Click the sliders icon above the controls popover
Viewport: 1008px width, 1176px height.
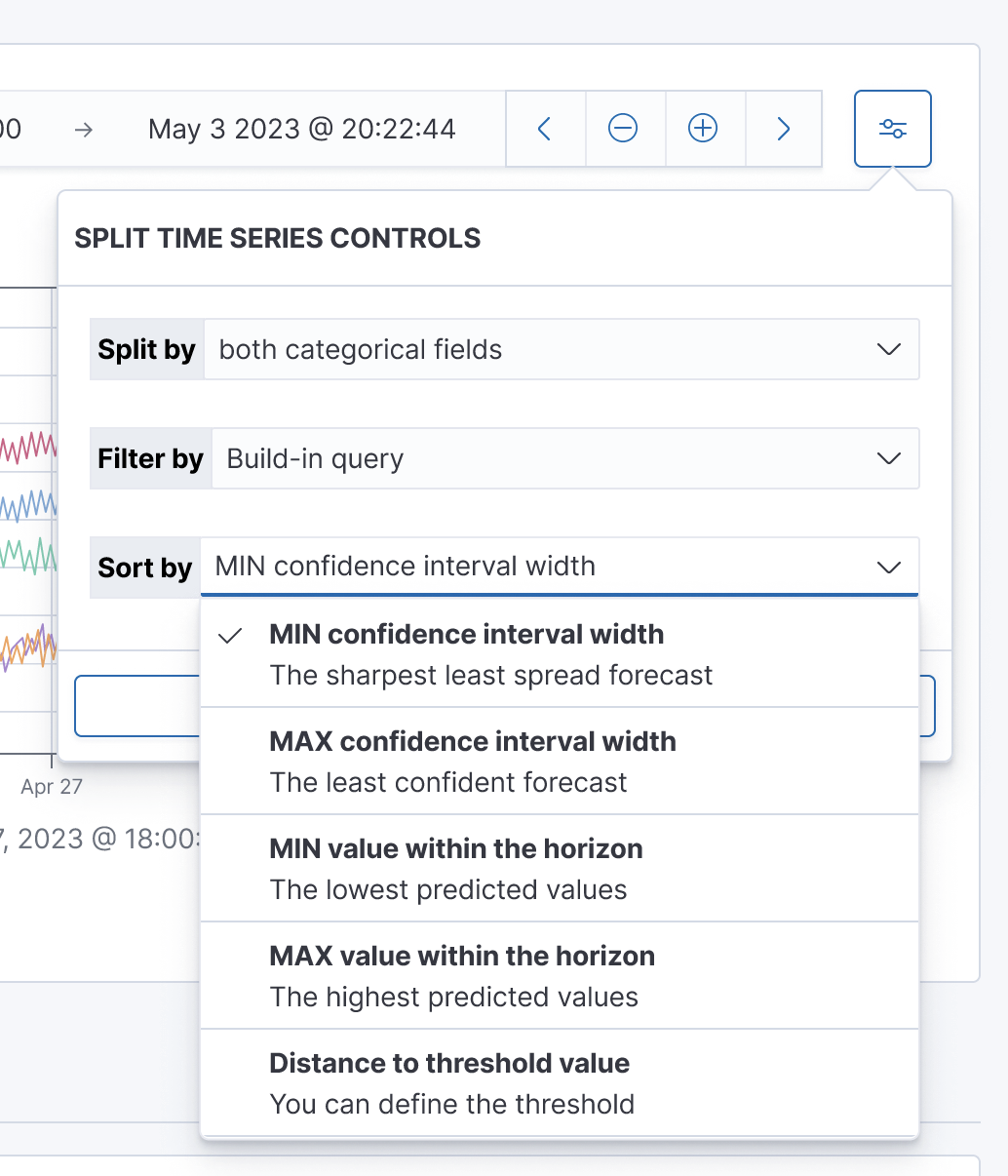(892, 128)
